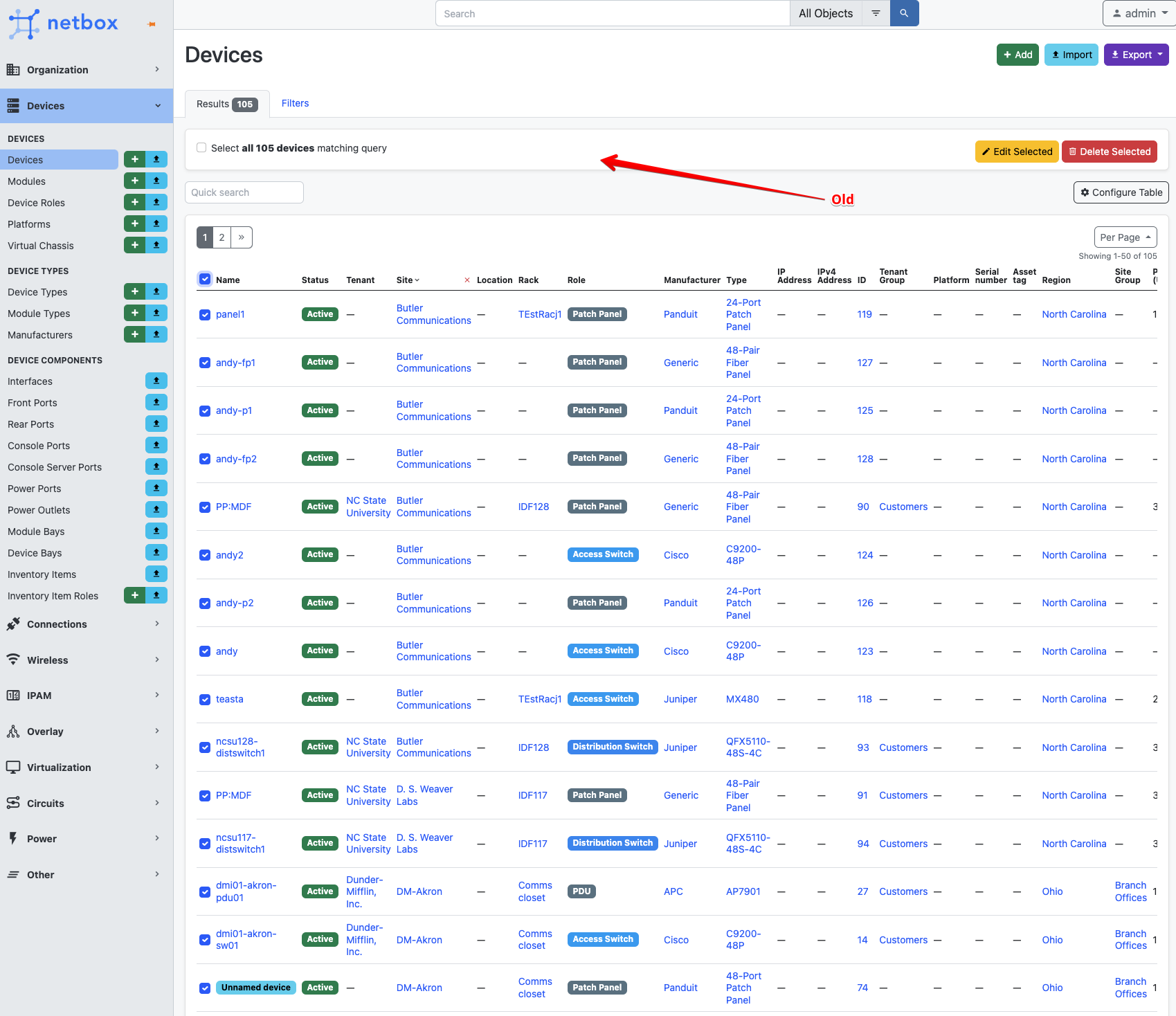Open the admin user dropdown
Image resolution: width=1176 pixels, height=1016 pixels.
pos(1139,13)
